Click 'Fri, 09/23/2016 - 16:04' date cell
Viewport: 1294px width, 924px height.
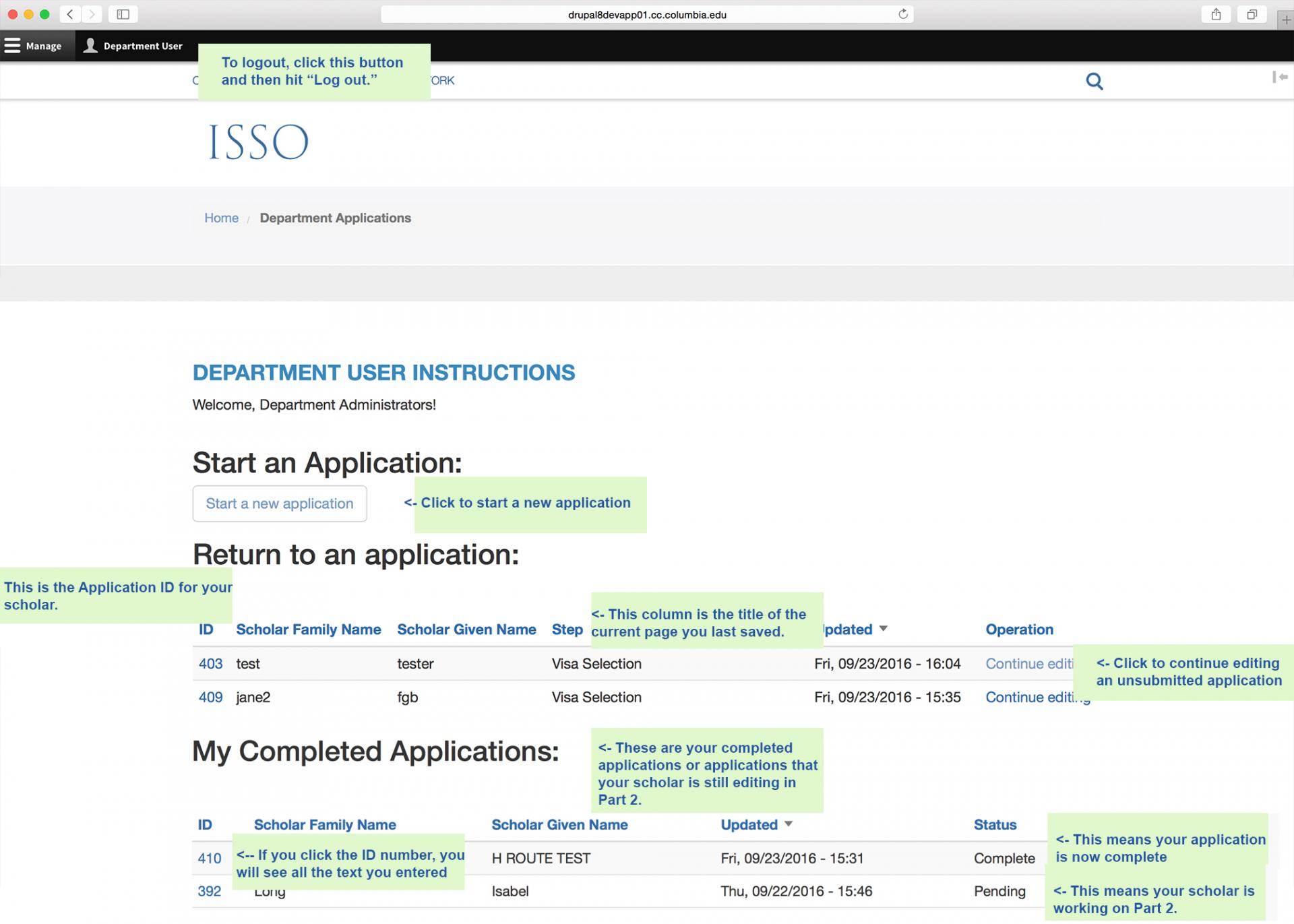[x=887, y=663]
